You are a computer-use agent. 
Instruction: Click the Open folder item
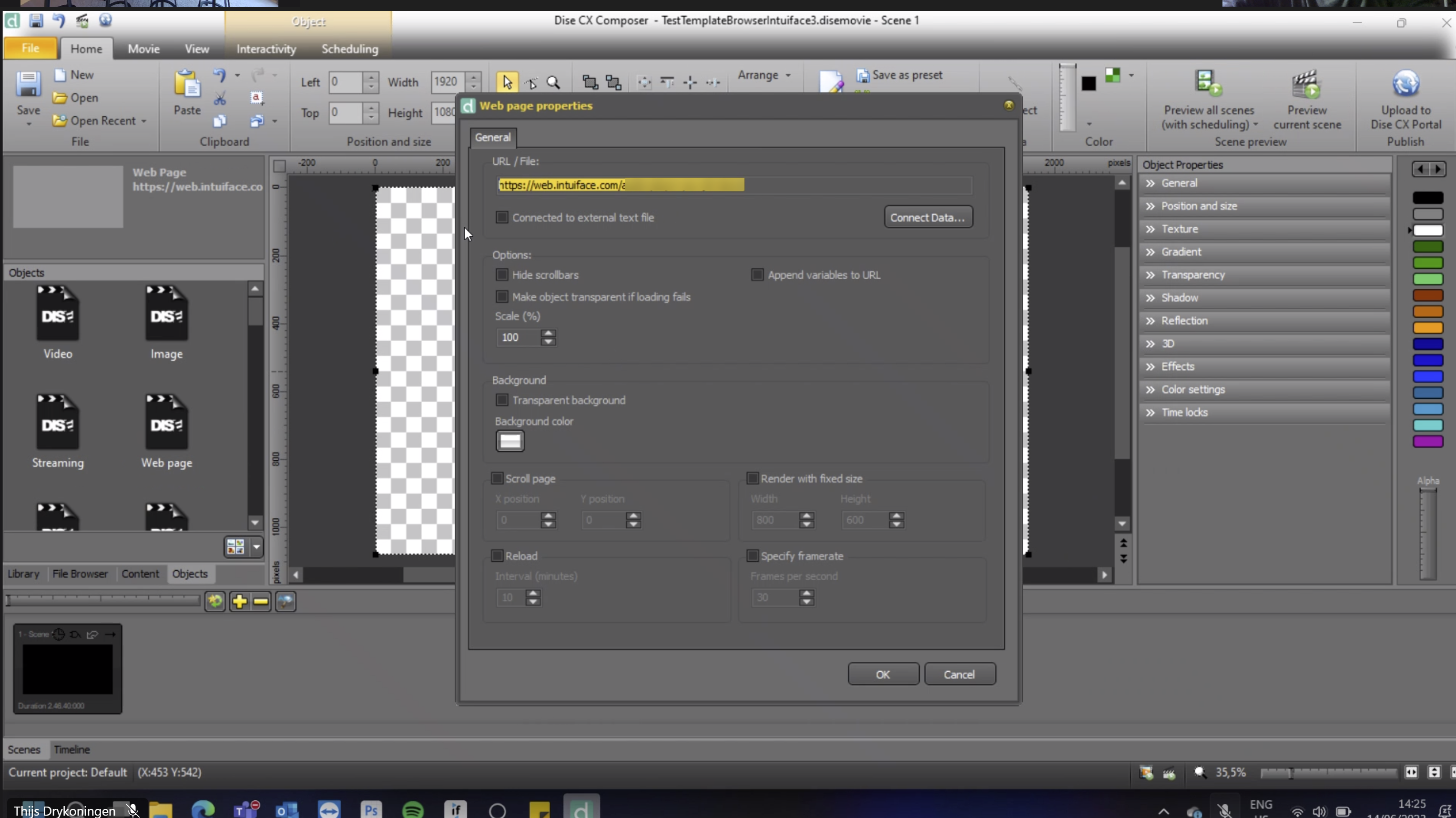pyautogui.click(x=76, y=98)
